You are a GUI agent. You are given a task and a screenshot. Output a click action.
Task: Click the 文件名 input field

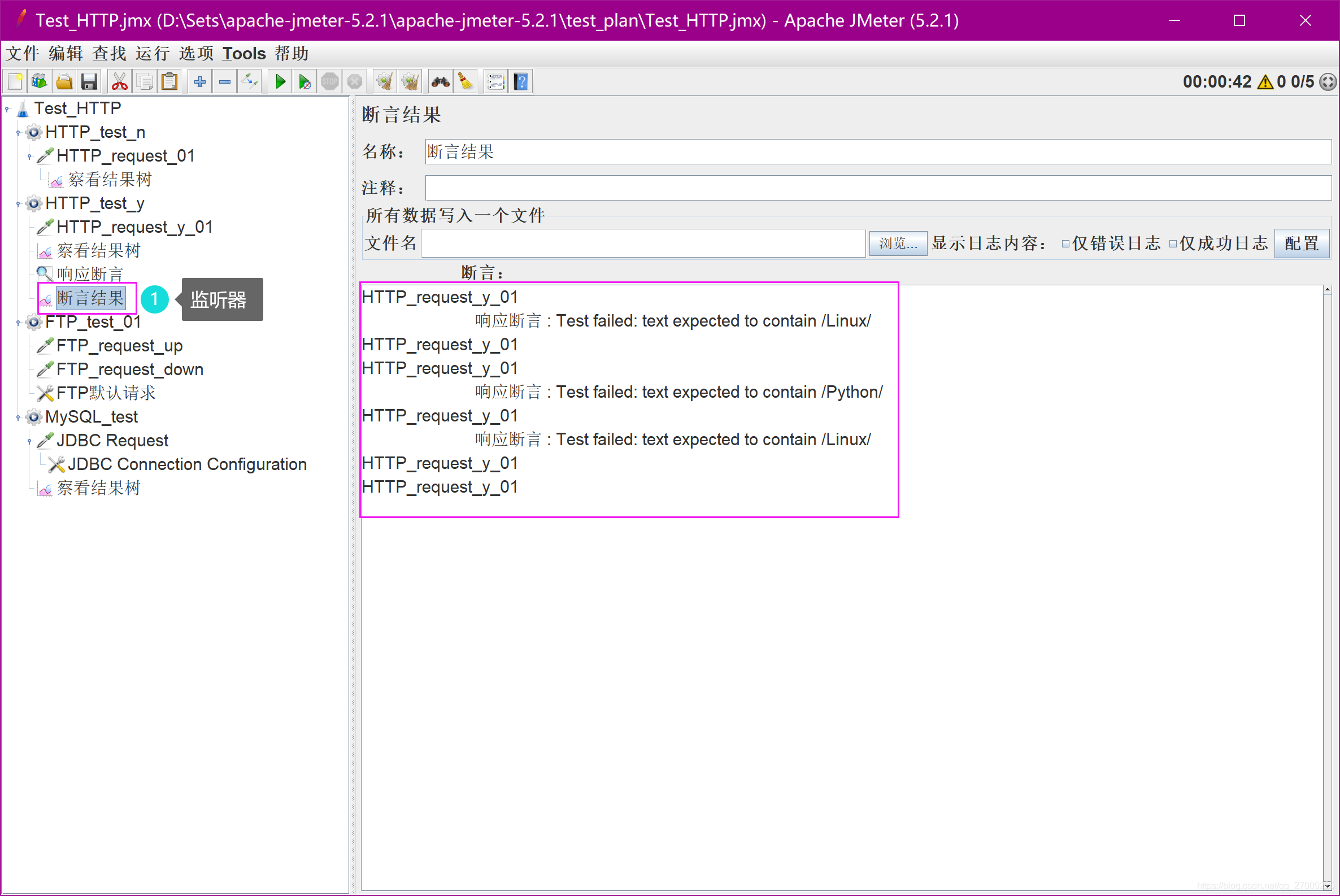pyautogui.click(x=643, y=244)
